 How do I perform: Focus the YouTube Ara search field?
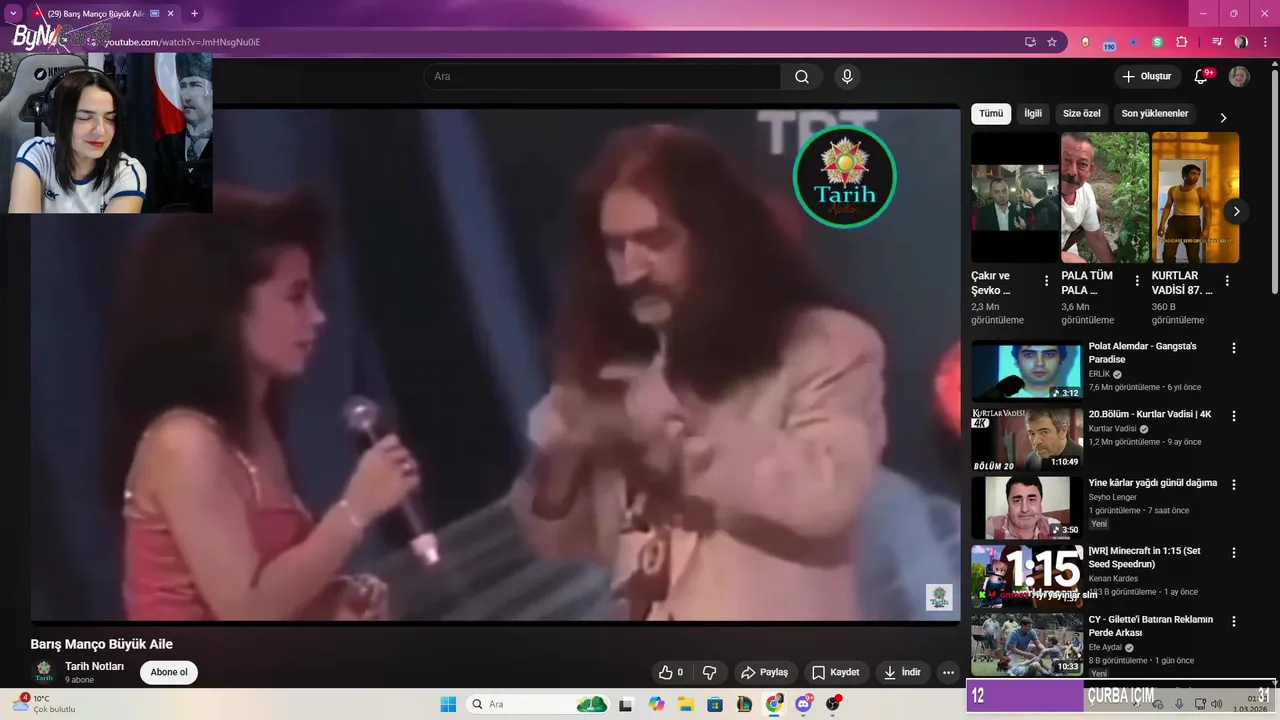point(602,77)
